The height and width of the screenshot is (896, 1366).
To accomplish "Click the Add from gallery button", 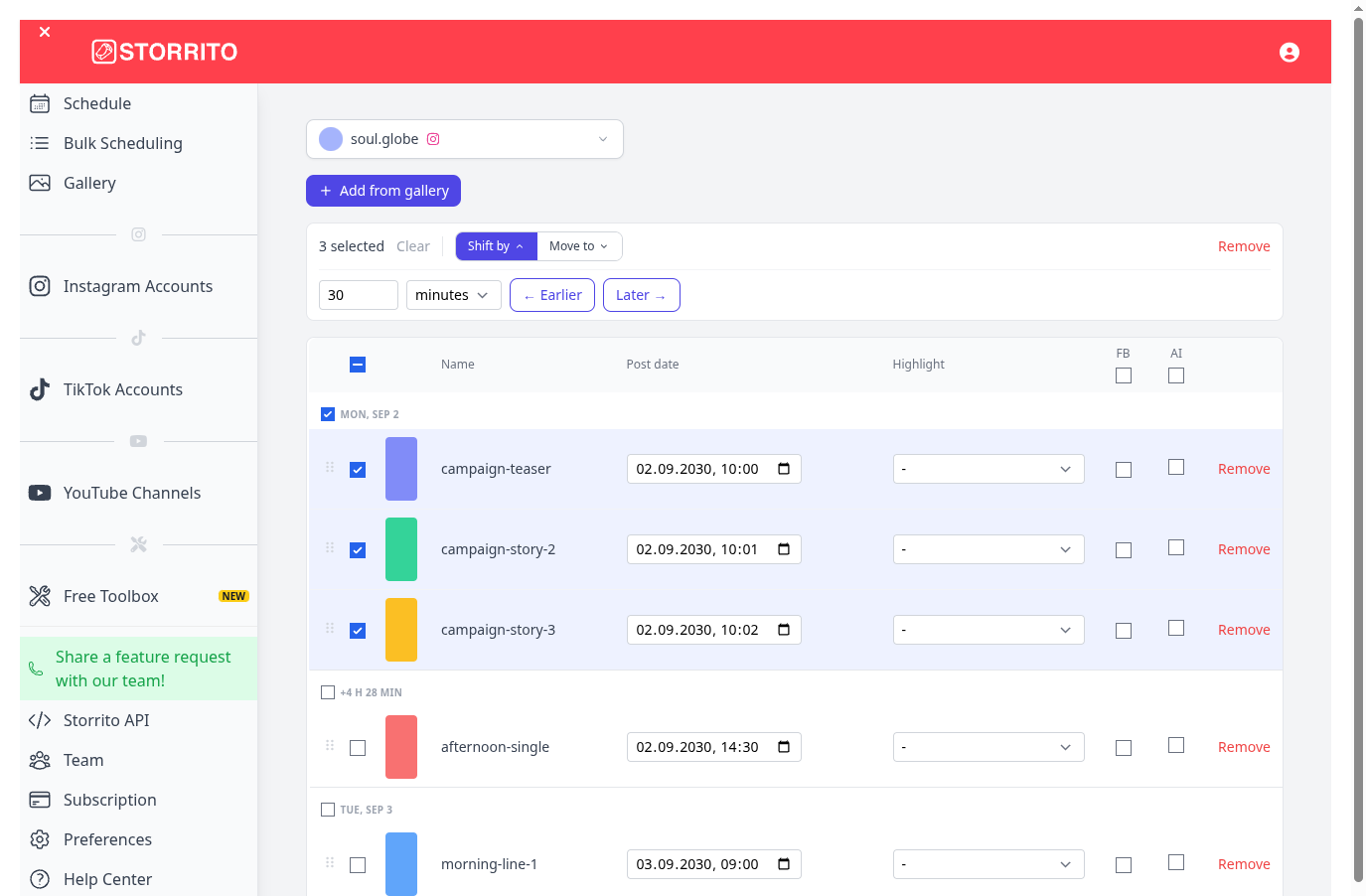I will click(383, 191).
